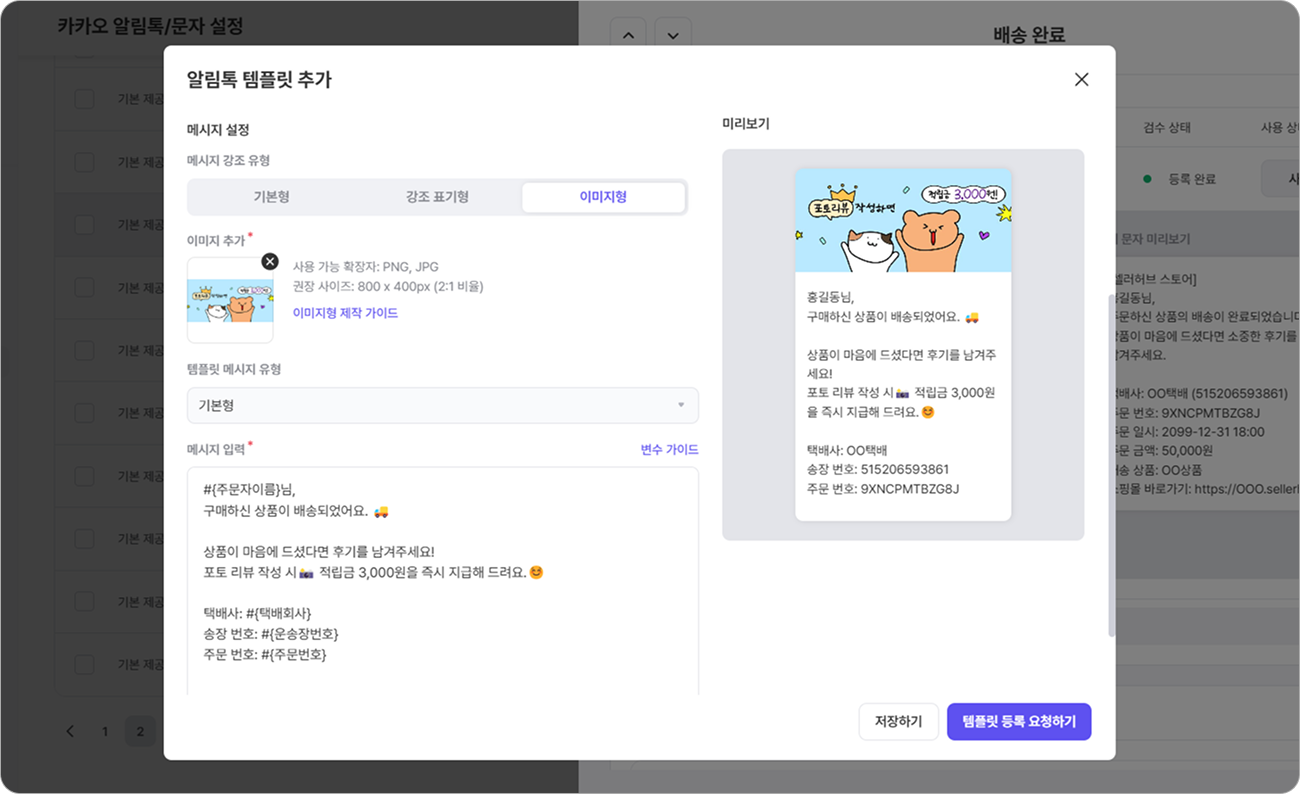This screenshot has width=1300, height=794.
Task: Click the 저장하기 button
Action: 898,722
